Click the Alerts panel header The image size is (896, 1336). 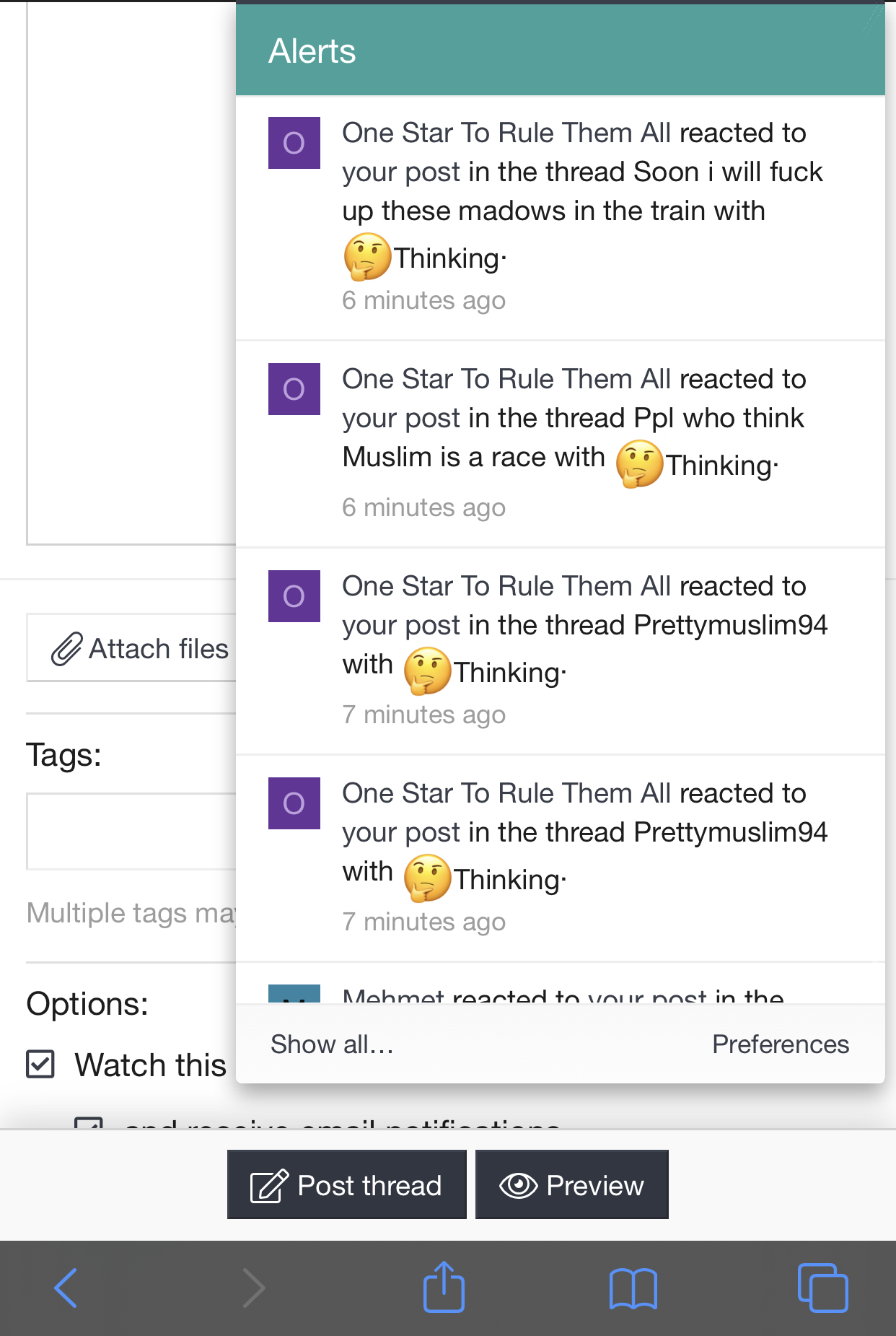(x=561, y=51)
